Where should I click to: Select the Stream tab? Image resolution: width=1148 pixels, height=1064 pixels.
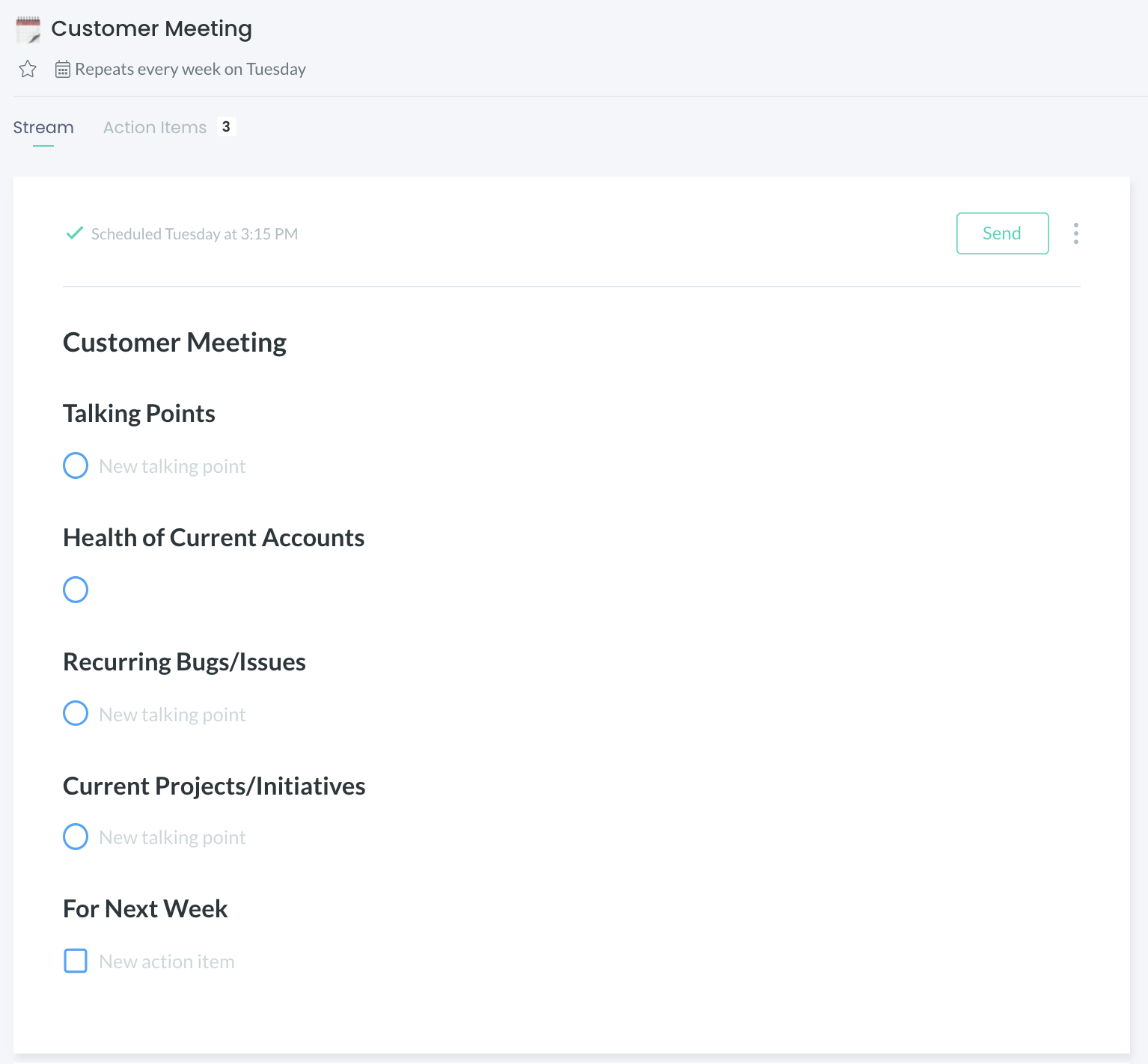pos(43,127)
